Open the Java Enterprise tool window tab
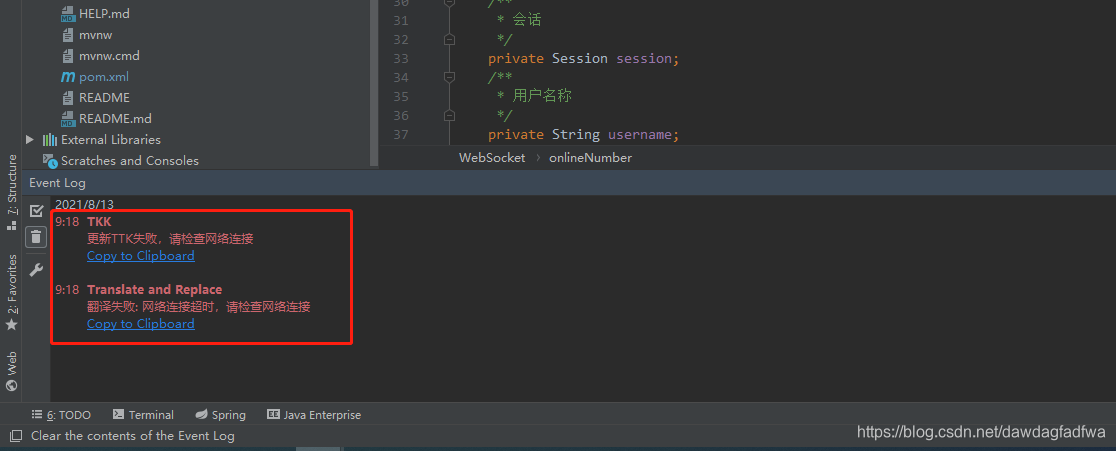Image resolution: width=1116 pixels, height=451 pixels. click(x=314, y=415)
